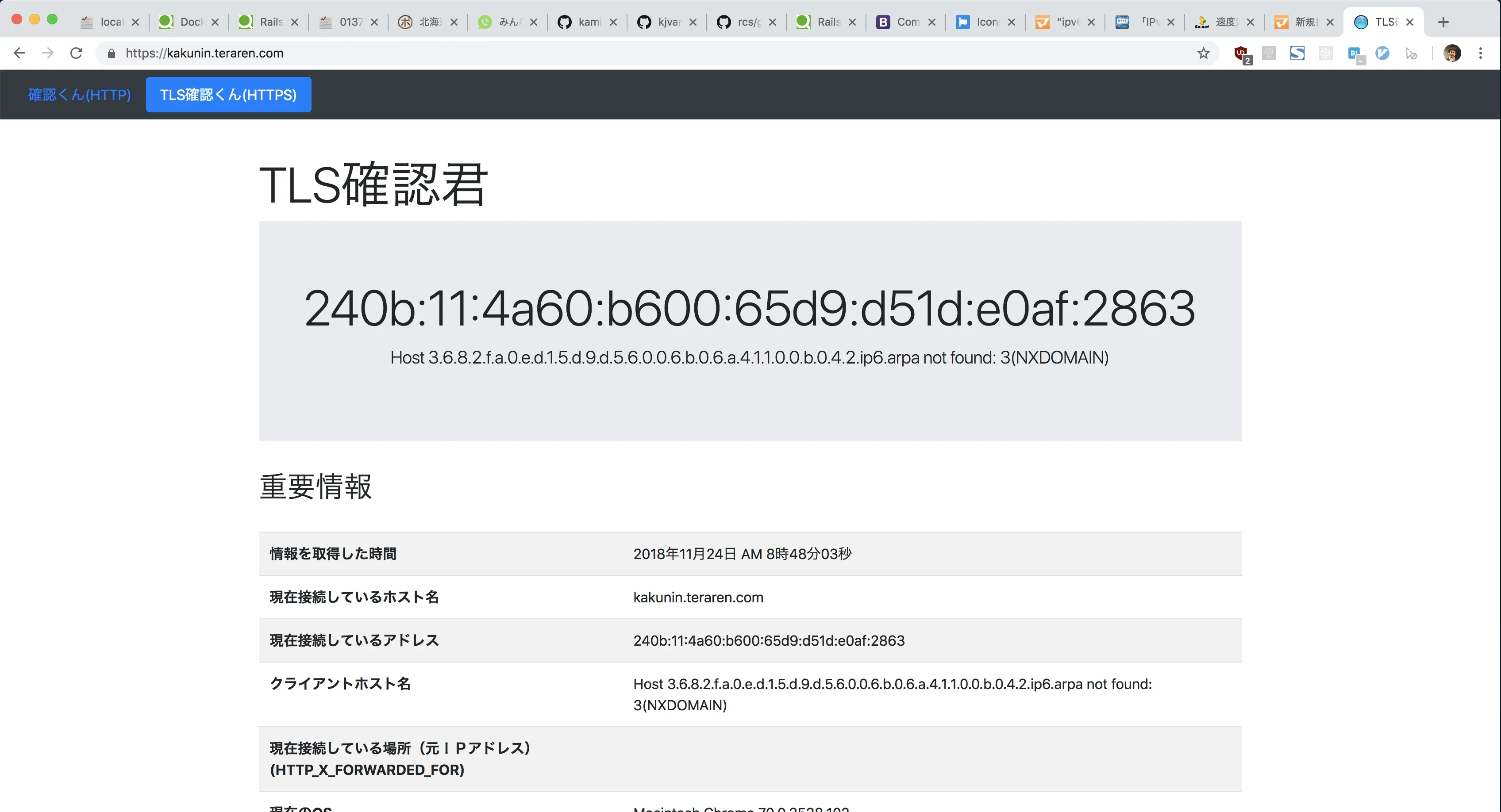The height and width of the screenshot is (812, 1501).
Task: Close the 速度 tab
Action: (1250, 22)
